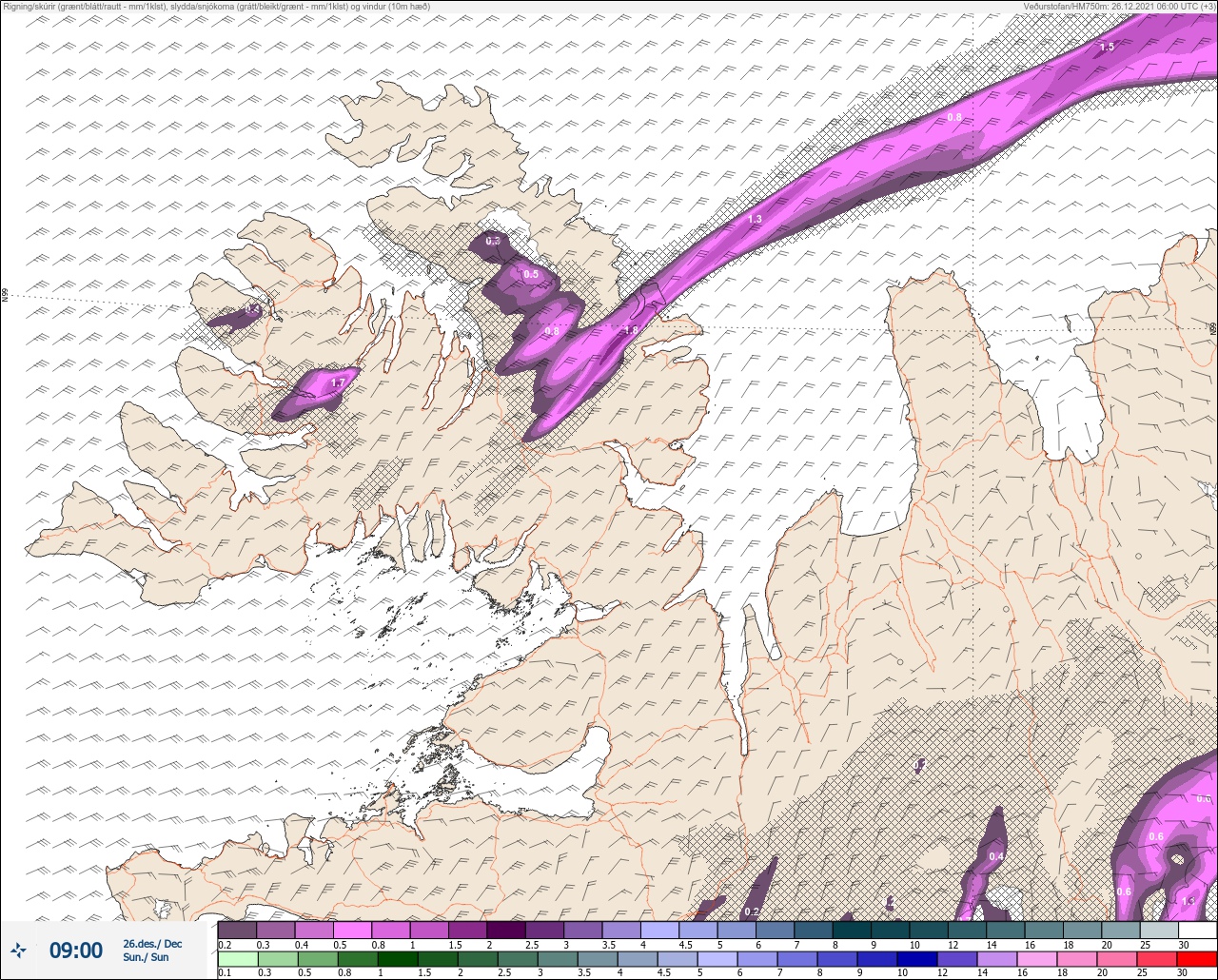
Task: Select the 18 pink rain legend swatch
Action: 1077,959
